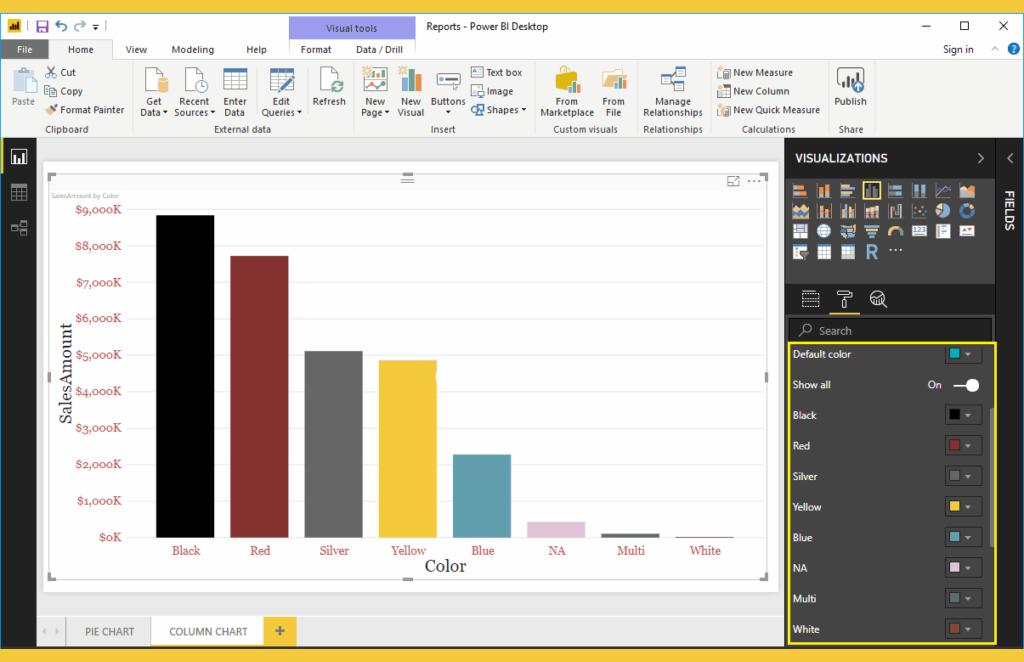Select the Treemap visual
Screen dimensions: 1024x662
(800, 231)
